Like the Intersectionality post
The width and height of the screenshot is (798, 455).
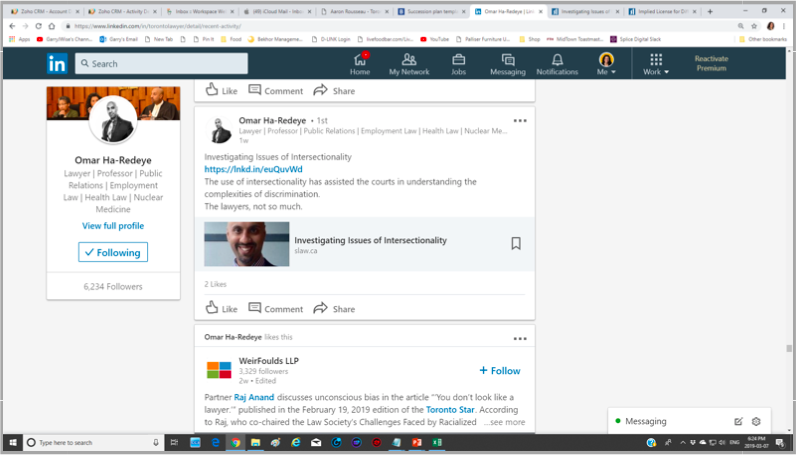(x=221, y=308)
